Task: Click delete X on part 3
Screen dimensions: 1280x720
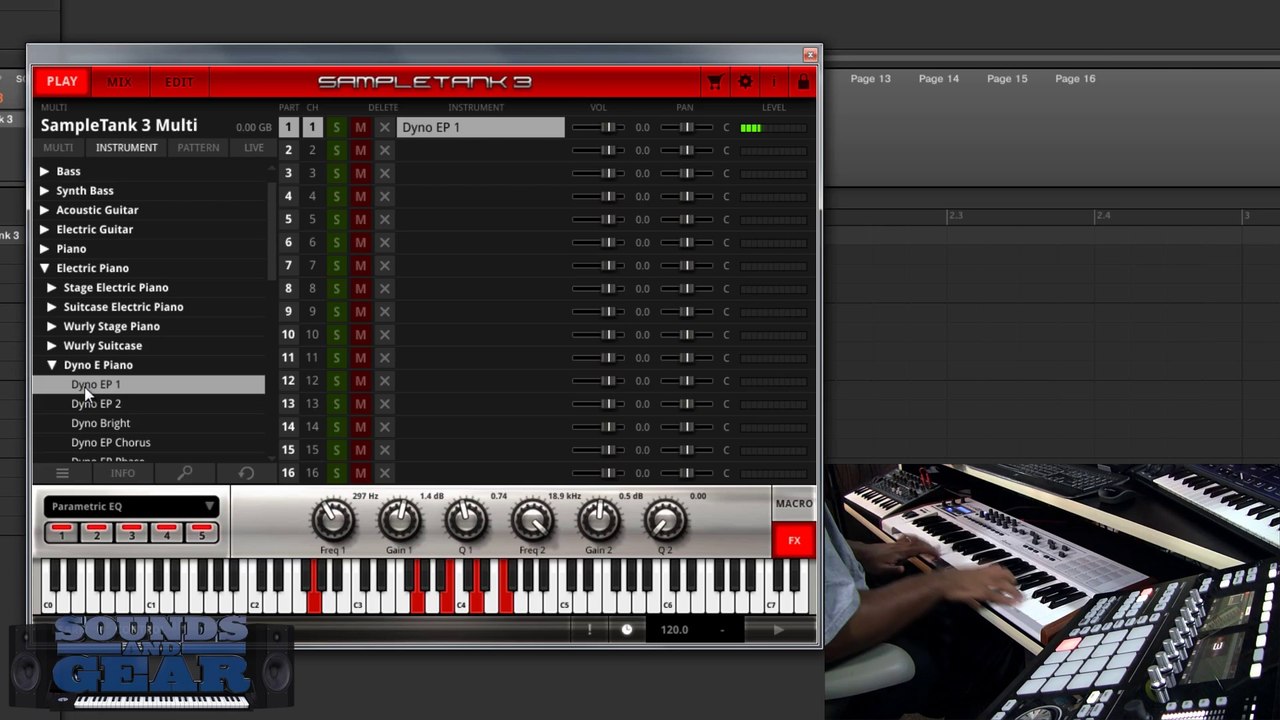Action: pos(384,174)
